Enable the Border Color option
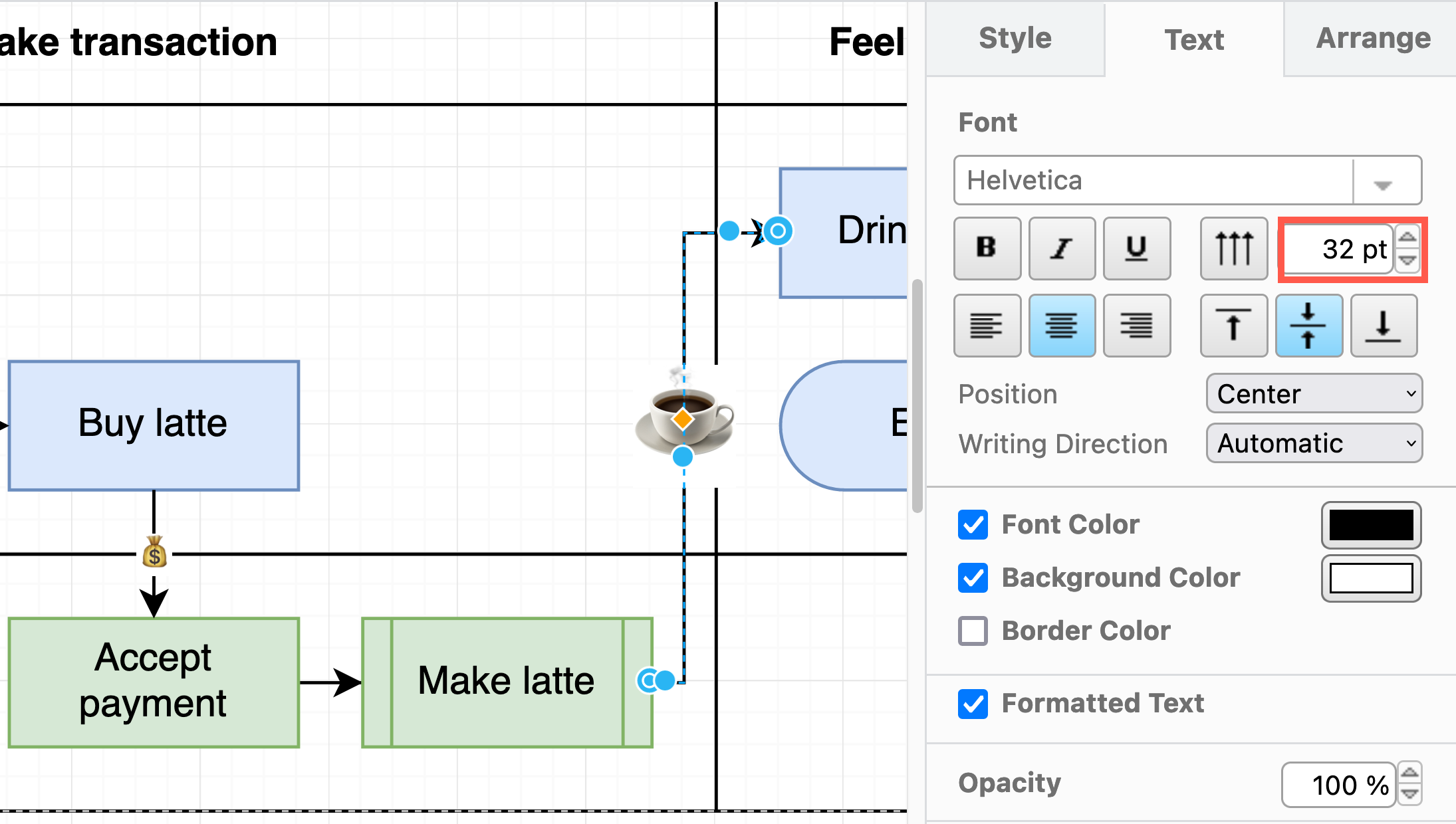1456x824 pixels. [x=973, y=631]
